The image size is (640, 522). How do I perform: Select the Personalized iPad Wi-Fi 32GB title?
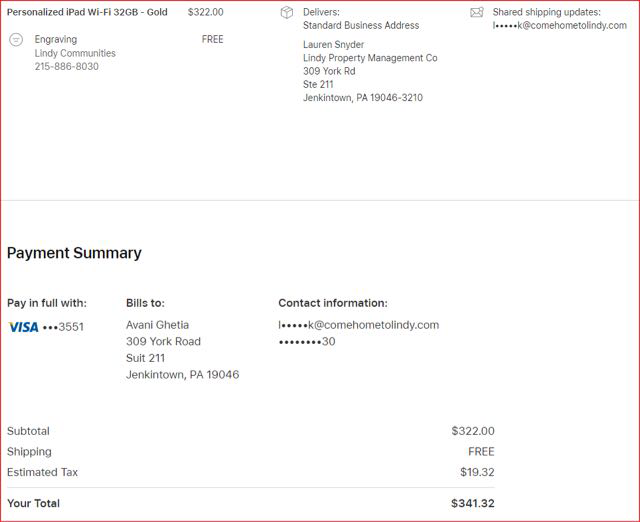tap(87, 12)
